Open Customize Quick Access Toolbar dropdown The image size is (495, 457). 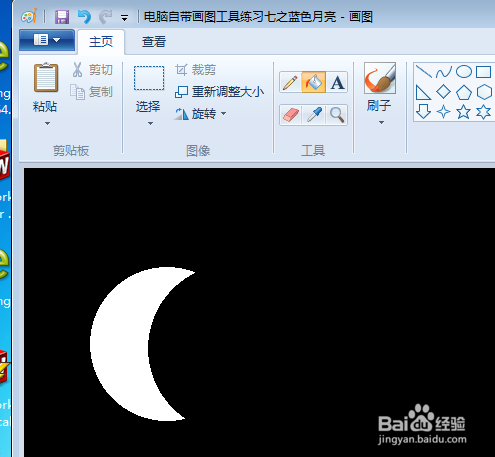(124, 18)
